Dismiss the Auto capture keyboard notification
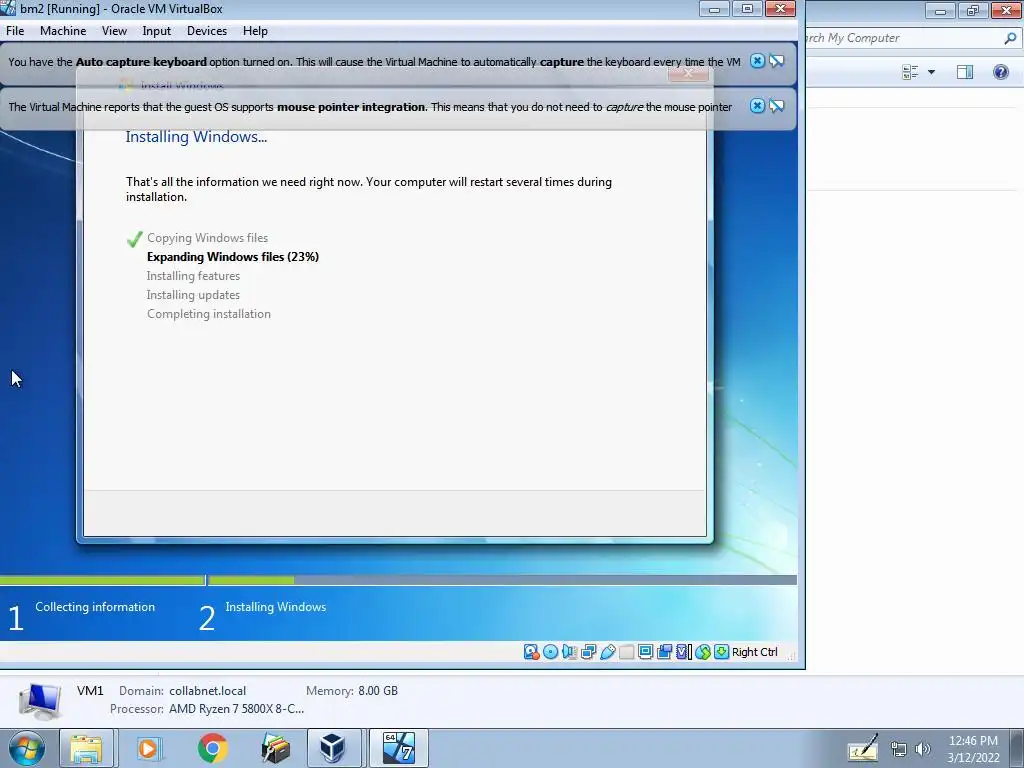The height and width of the screenshot is (768, 1024). click(x=757, y=61)
